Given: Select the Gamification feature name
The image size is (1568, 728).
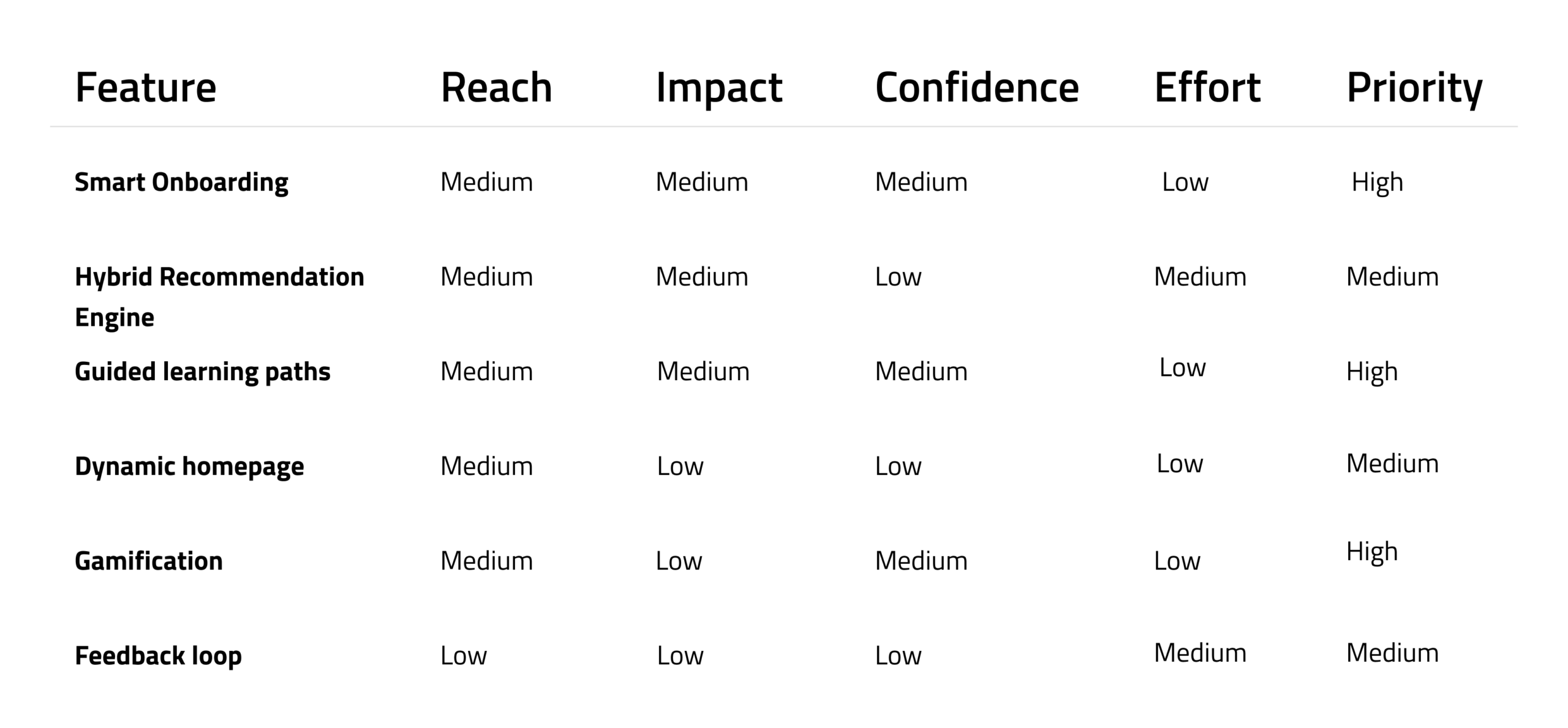Looking at the screenshot, I should click(149, 561).
